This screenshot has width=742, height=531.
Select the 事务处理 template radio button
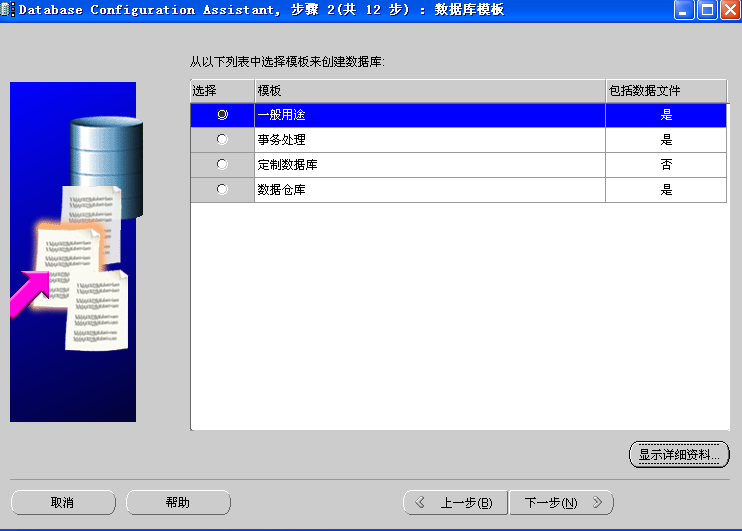(222, 139)
